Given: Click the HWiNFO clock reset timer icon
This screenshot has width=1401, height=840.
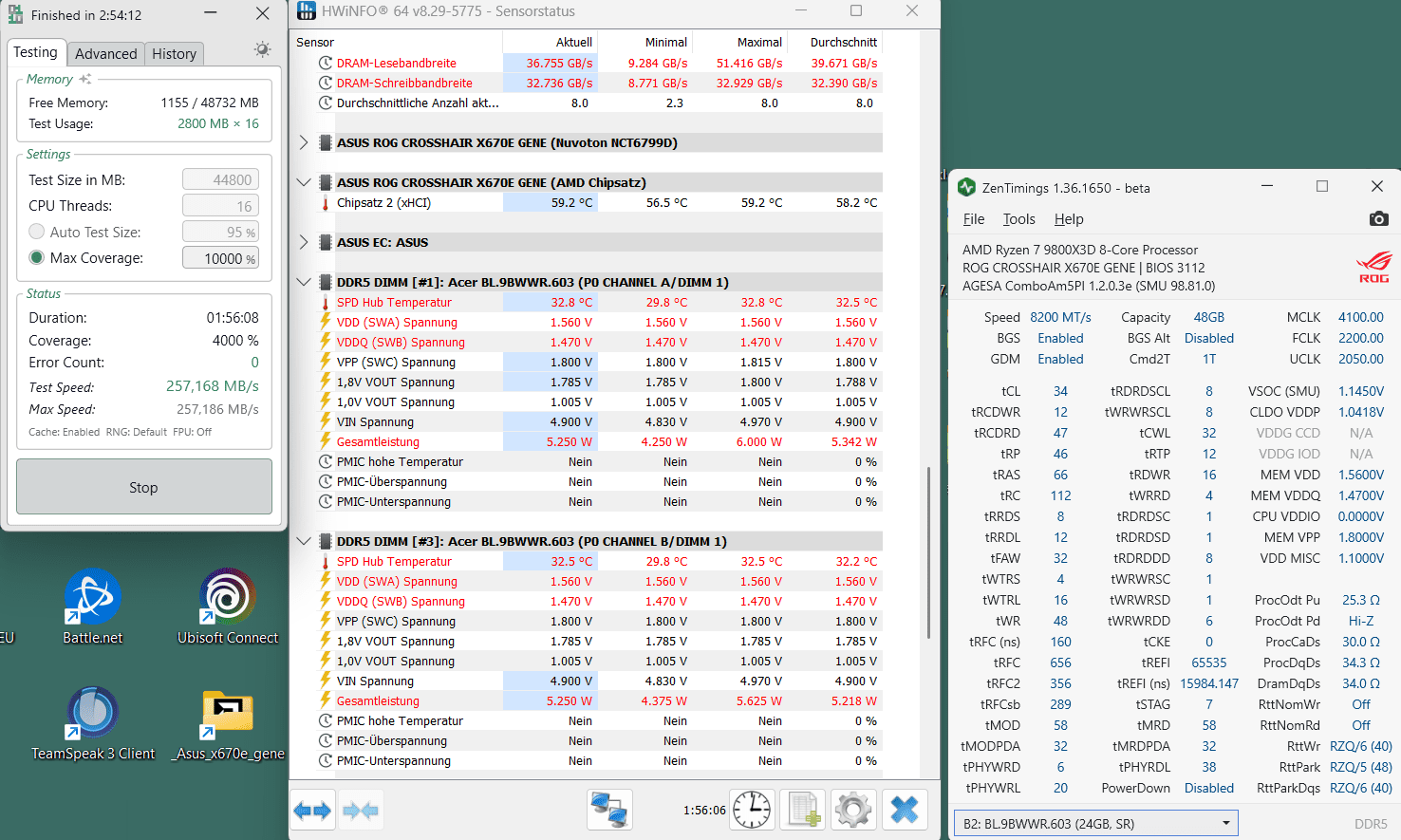Looking at the screenshot, I should tap(752, 811).
